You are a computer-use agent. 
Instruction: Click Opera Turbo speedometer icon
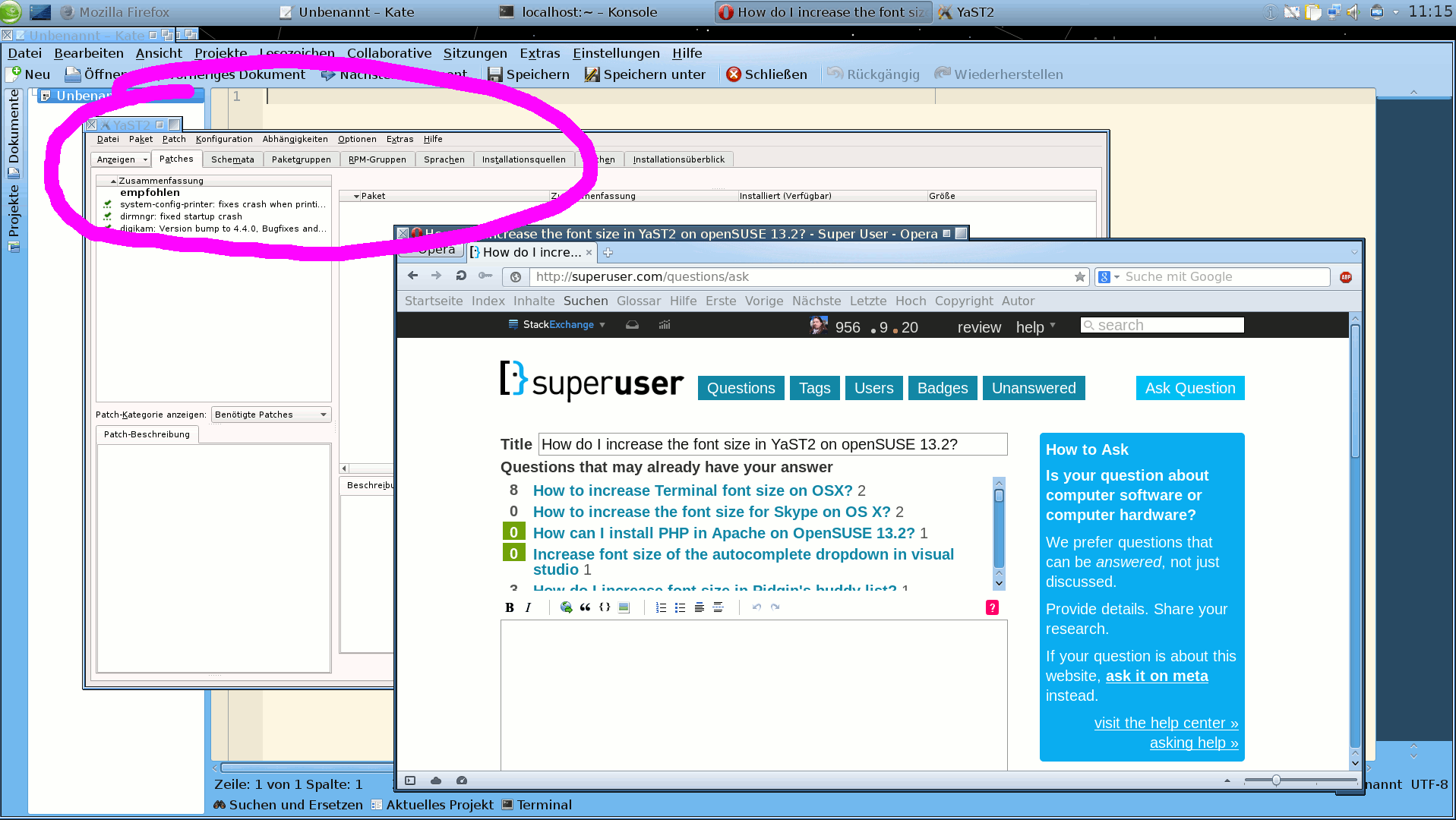pos(462,781)
